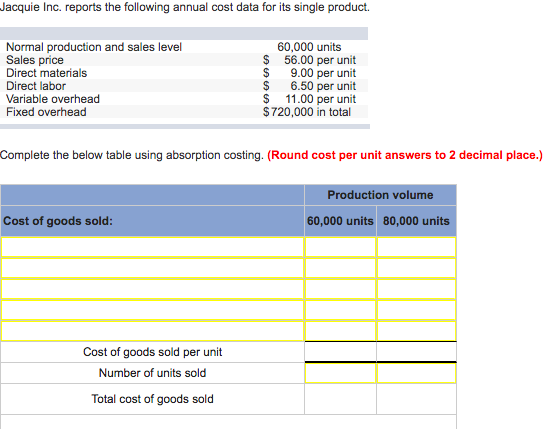The width and height of the screenshot is (549, 429).
Task: Click the red rounding instruction text
Action: 405,155
